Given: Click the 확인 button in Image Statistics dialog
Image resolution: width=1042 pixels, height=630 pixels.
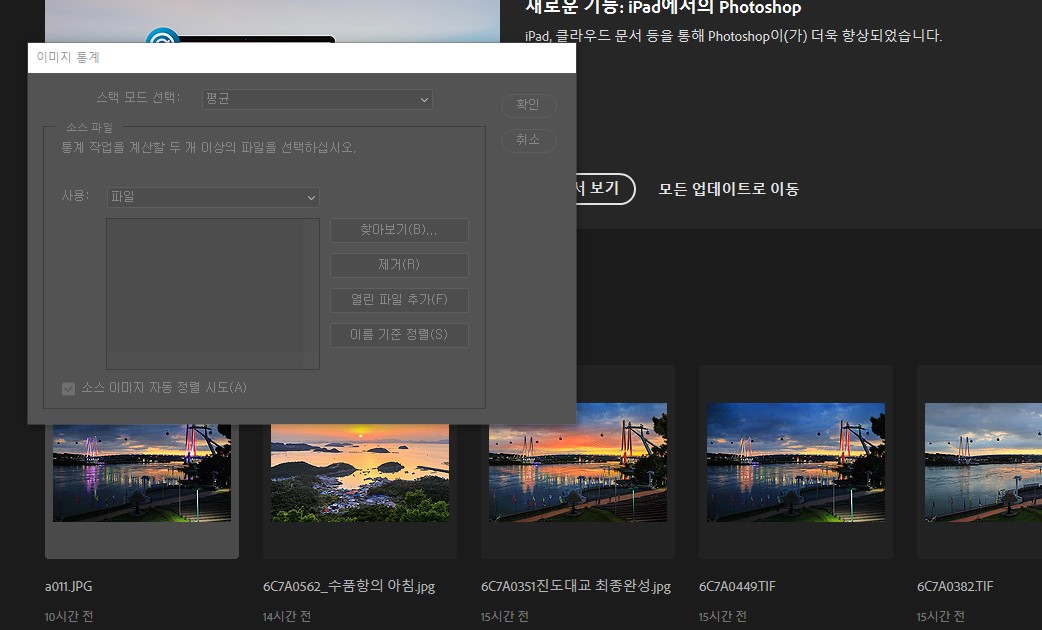Looking at the screenshot, I should 528,105.
